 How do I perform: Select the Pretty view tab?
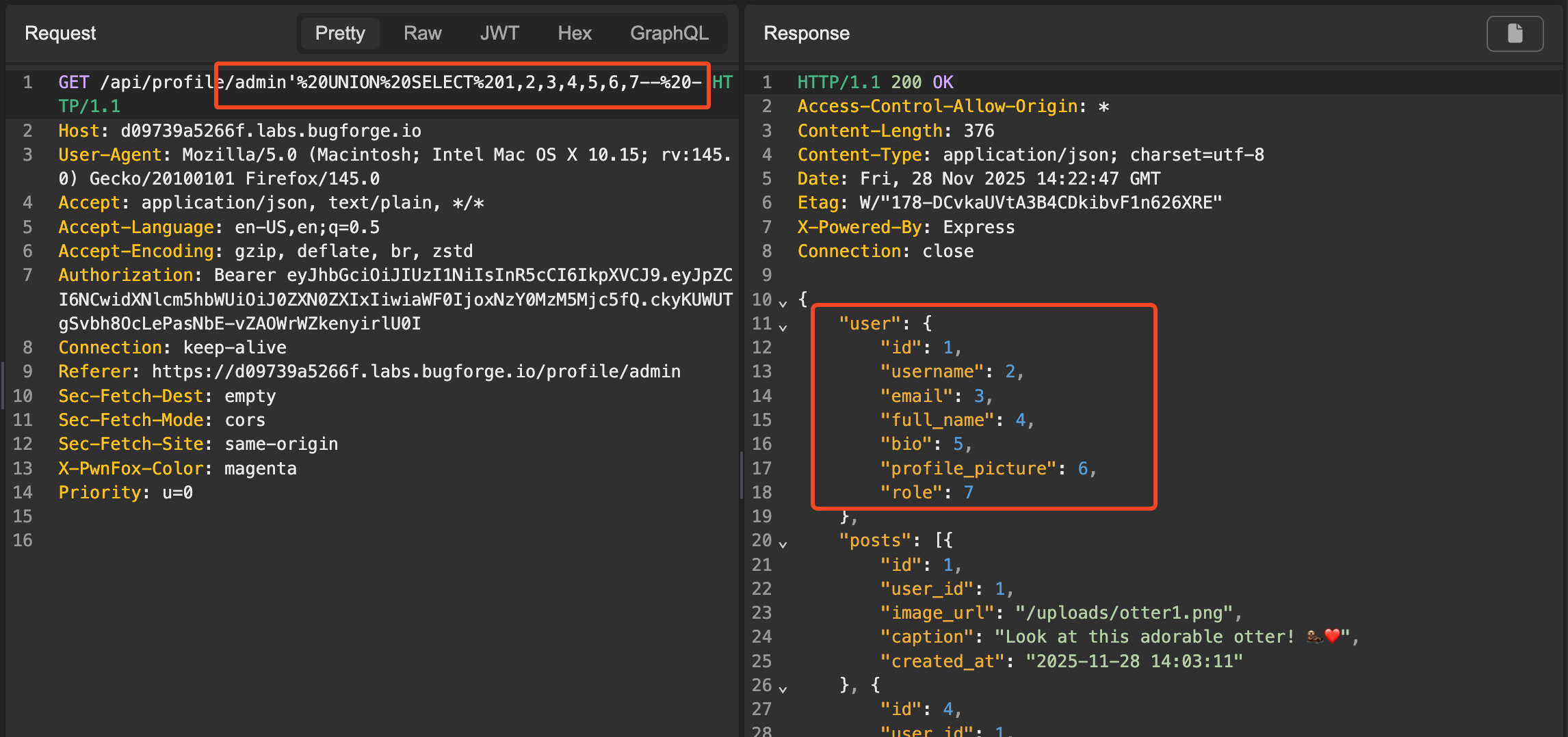click(x=339, y=33)
